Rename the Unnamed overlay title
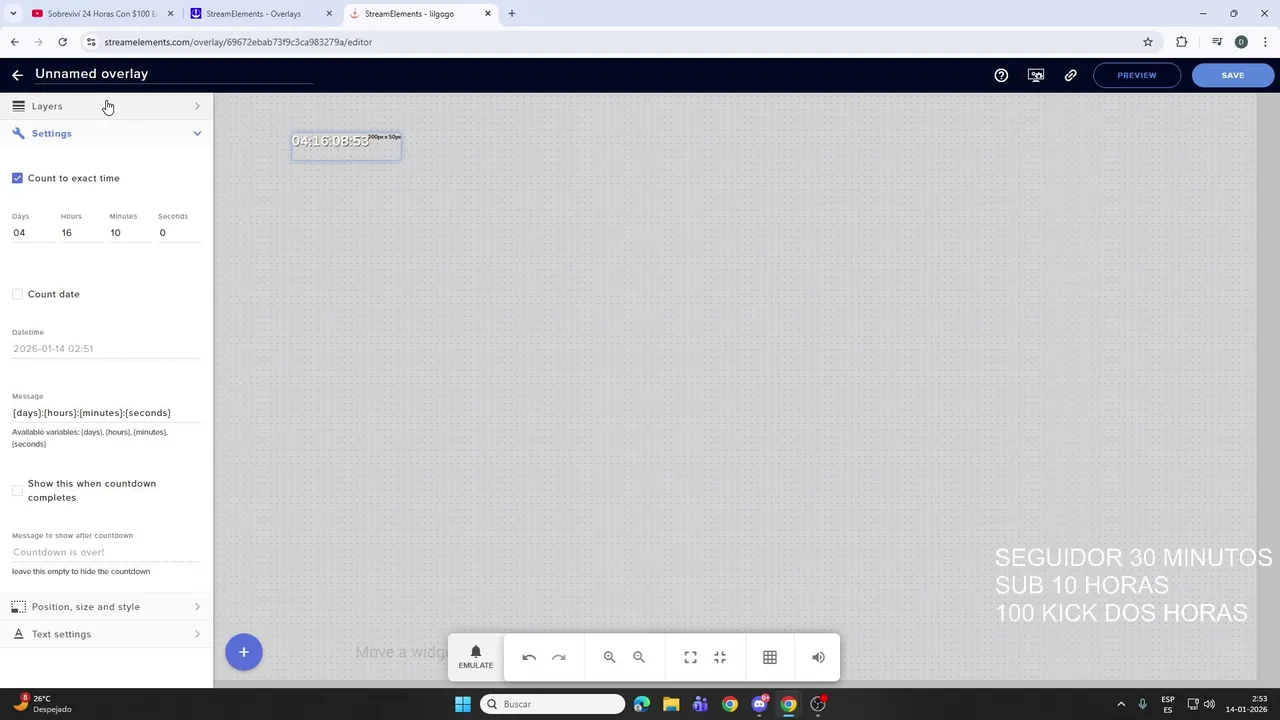This screenshot has height=720, width=1280. 174,74
